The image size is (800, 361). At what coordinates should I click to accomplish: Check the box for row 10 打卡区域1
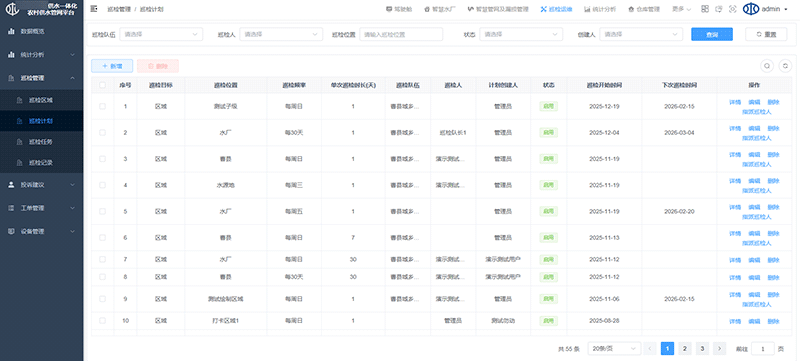coord(103,321)
